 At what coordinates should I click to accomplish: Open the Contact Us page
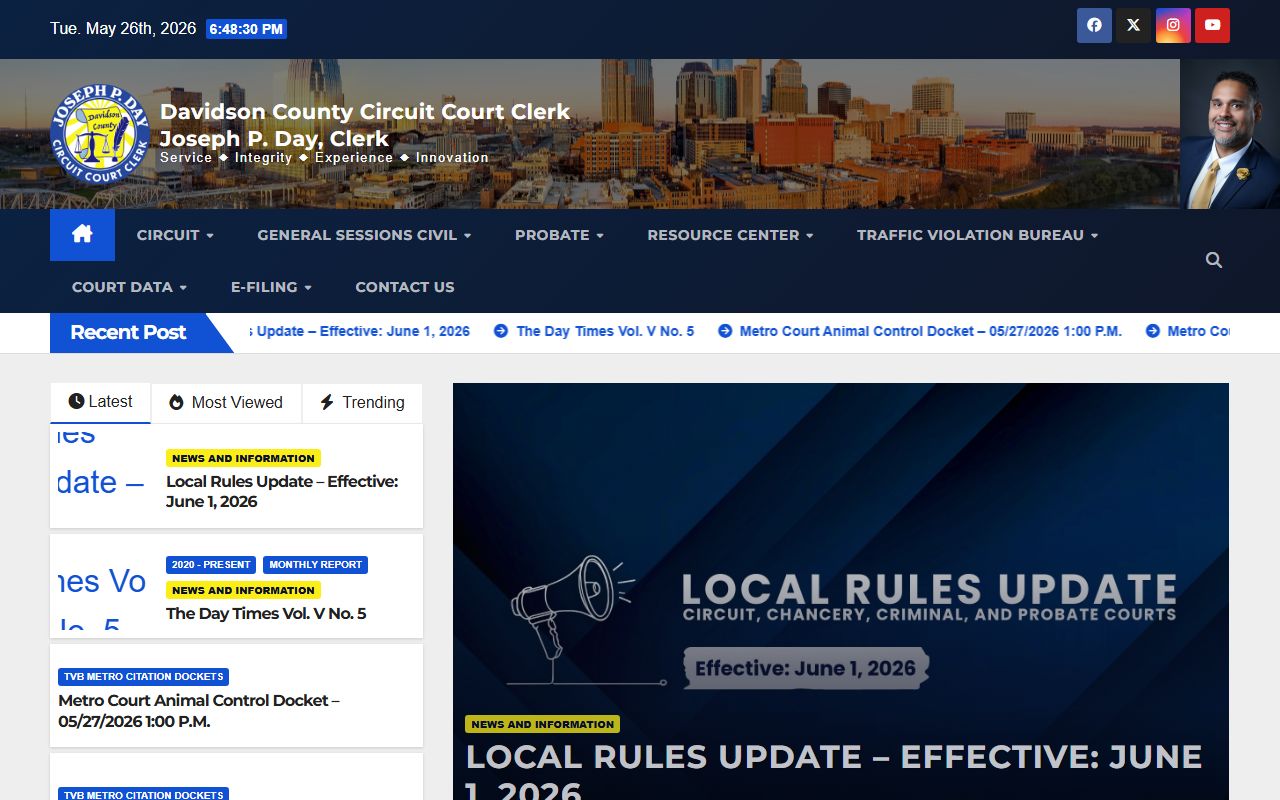tap(405, 287)
